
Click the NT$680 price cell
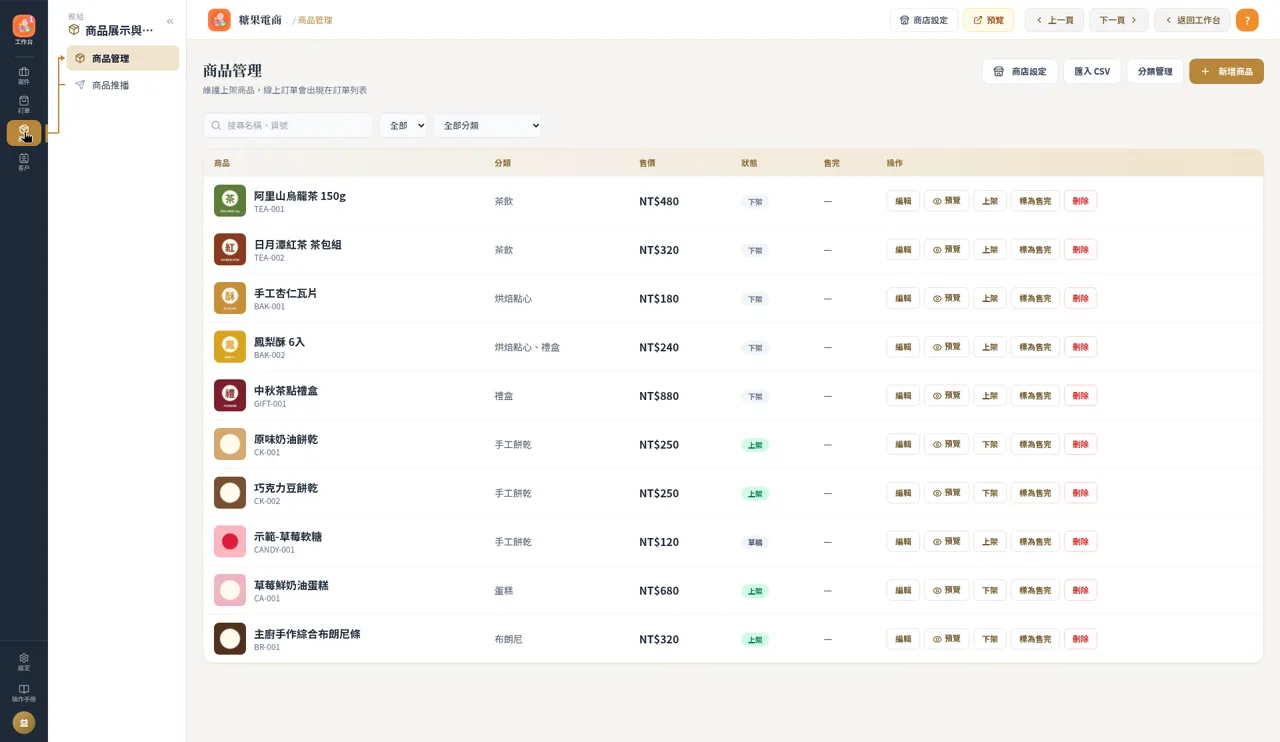coord(659,590)
